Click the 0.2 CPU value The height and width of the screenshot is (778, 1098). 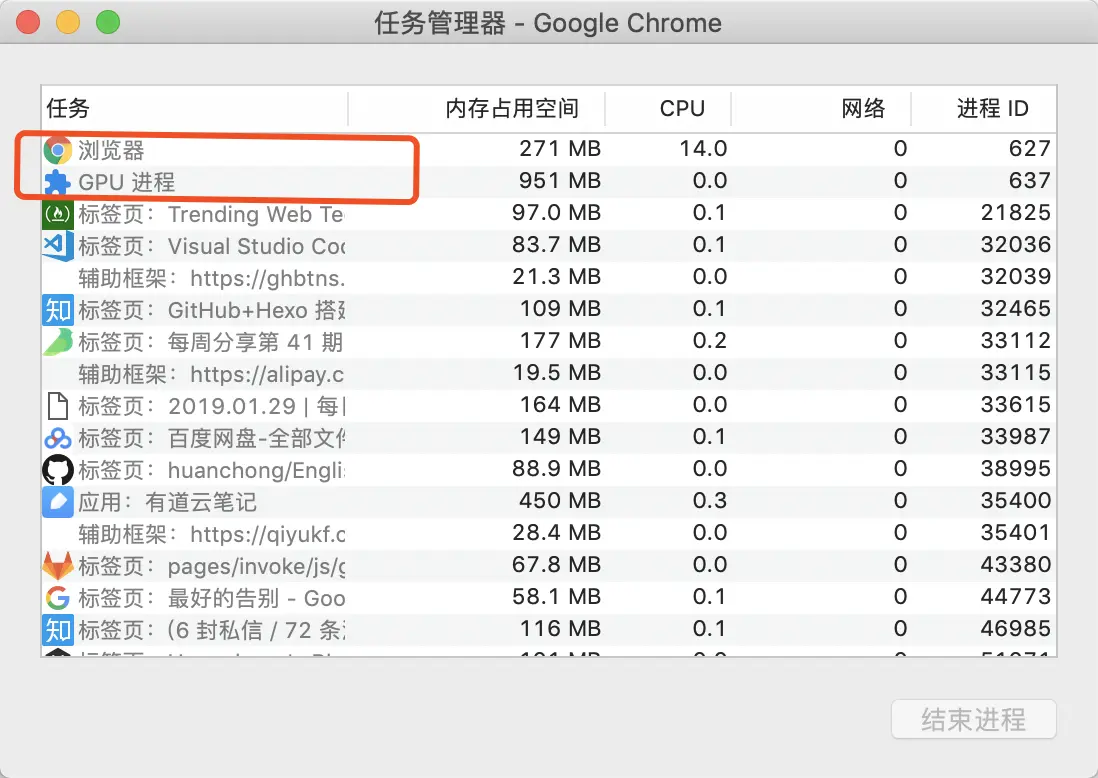point(709,341)
